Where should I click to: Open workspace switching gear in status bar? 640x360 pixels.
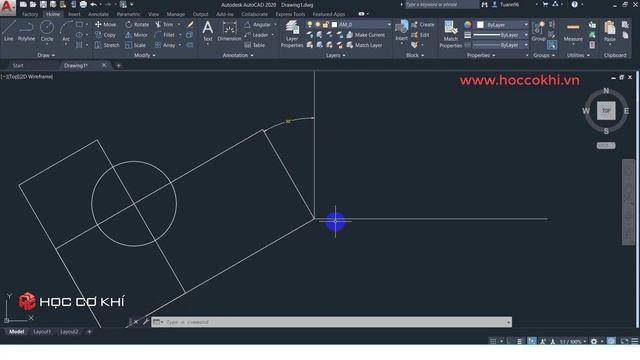click(594, 341)
